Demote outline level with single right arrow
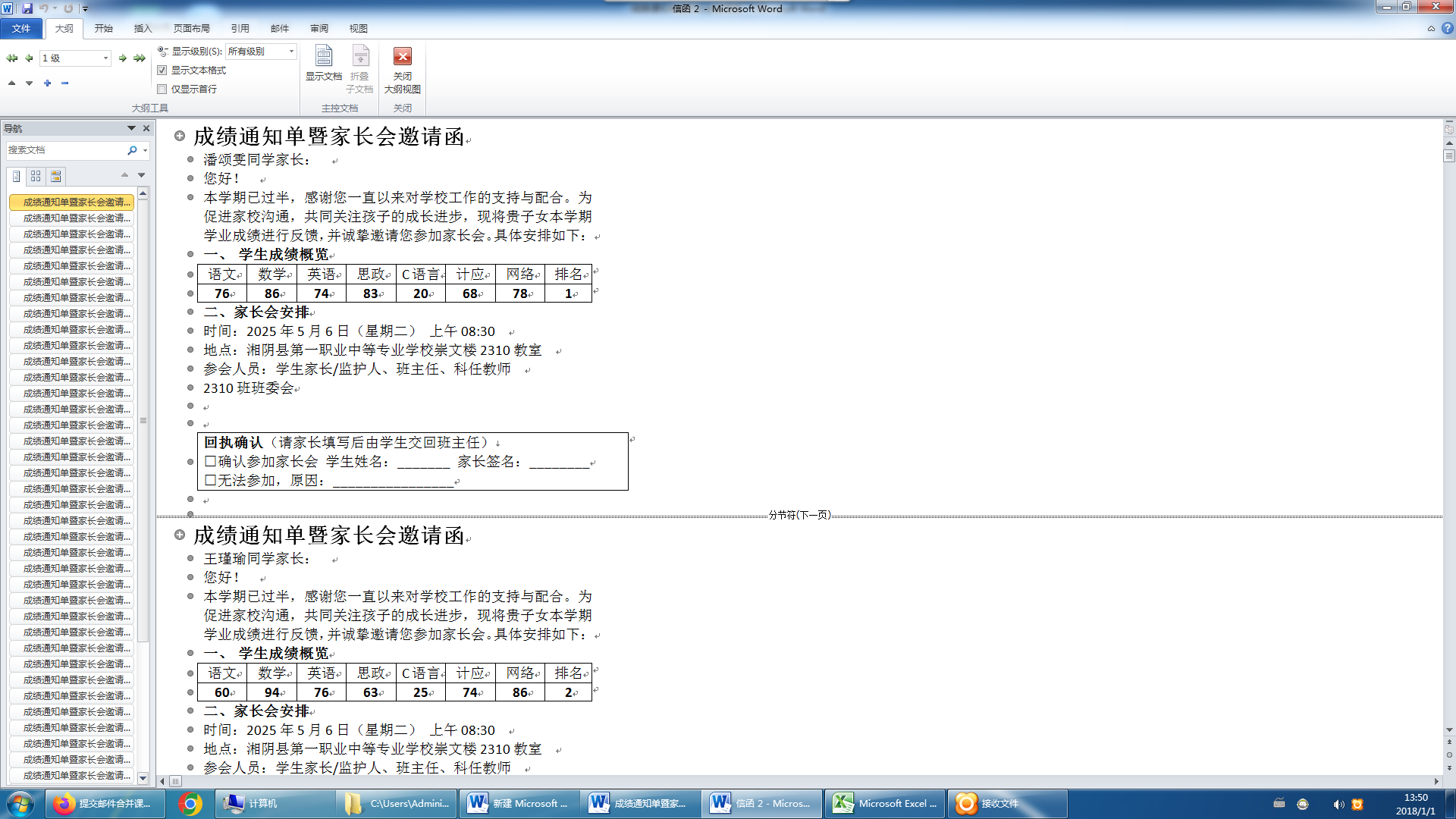Viewport: 1456px width, 819px height. coord(122,58)
